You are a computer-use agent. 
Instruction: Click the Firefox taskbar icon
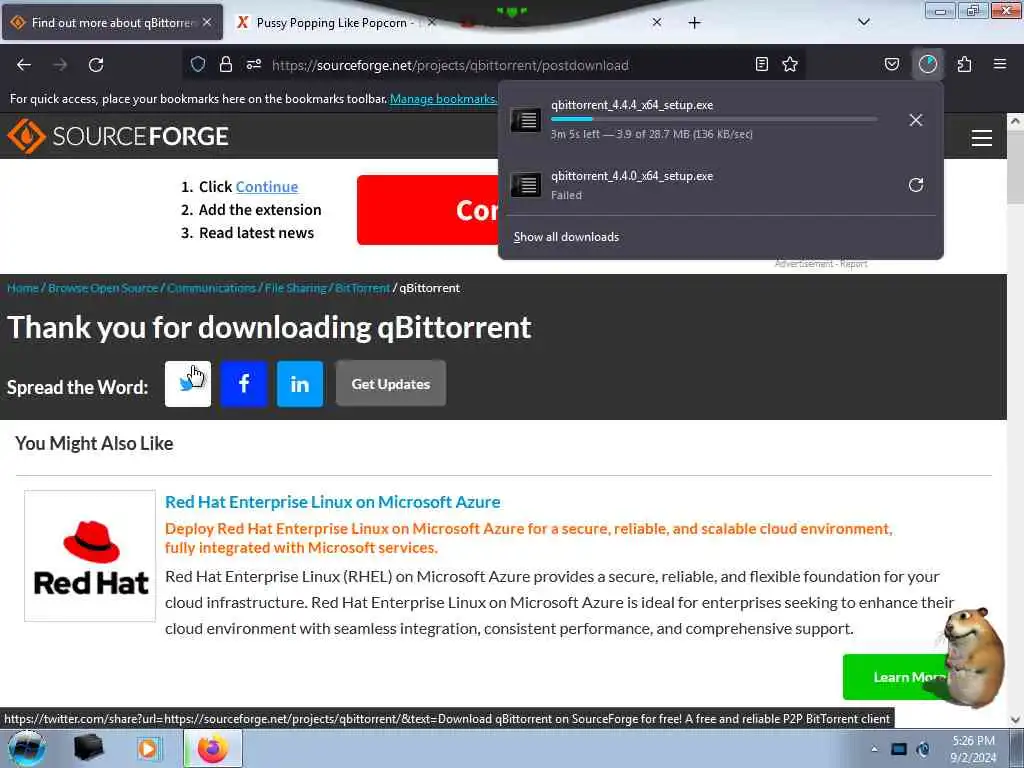click(x=212, y=748)
